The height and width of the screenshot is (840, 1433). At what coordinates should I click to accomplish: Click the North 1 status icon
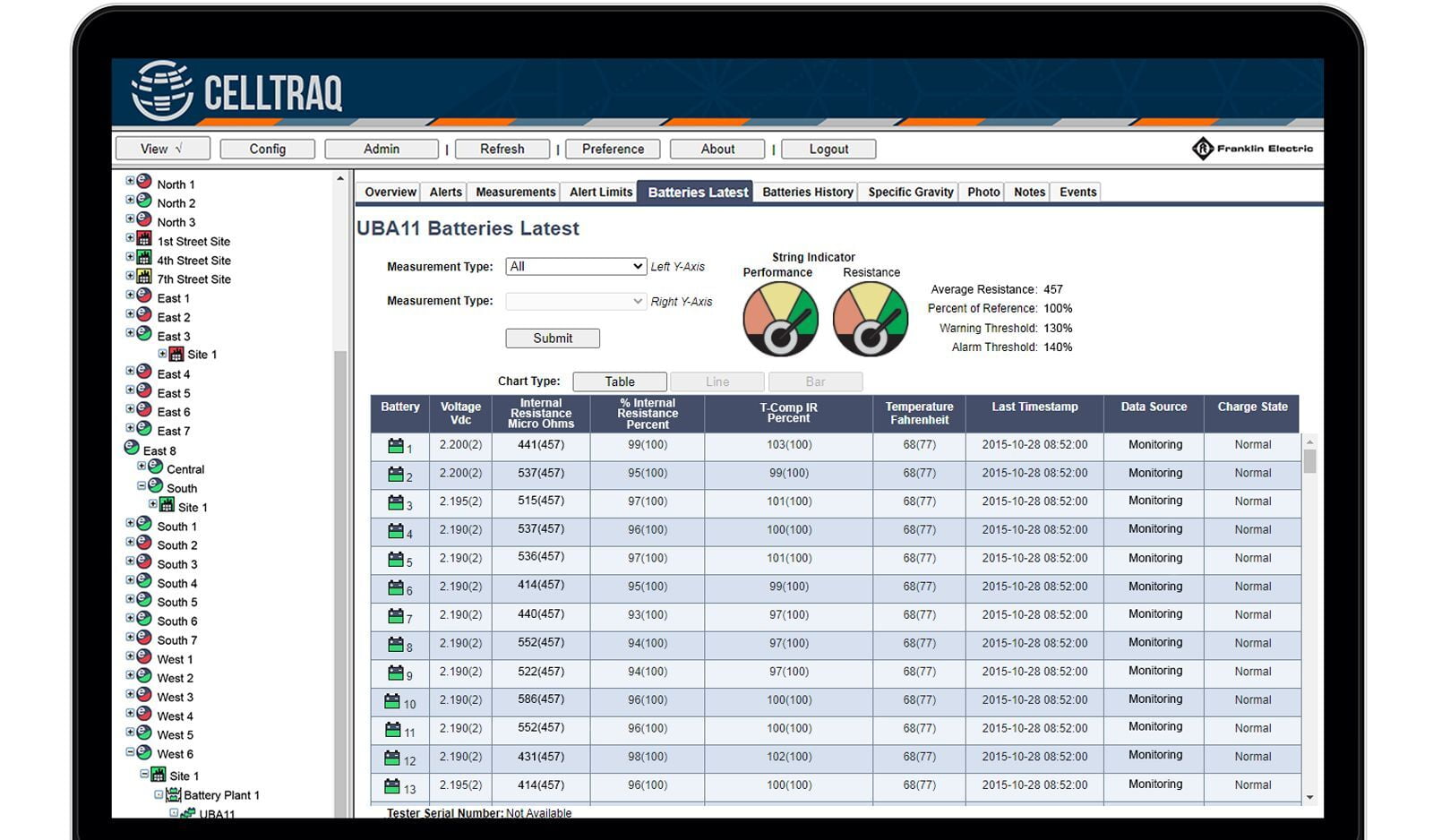click(144, 182)
